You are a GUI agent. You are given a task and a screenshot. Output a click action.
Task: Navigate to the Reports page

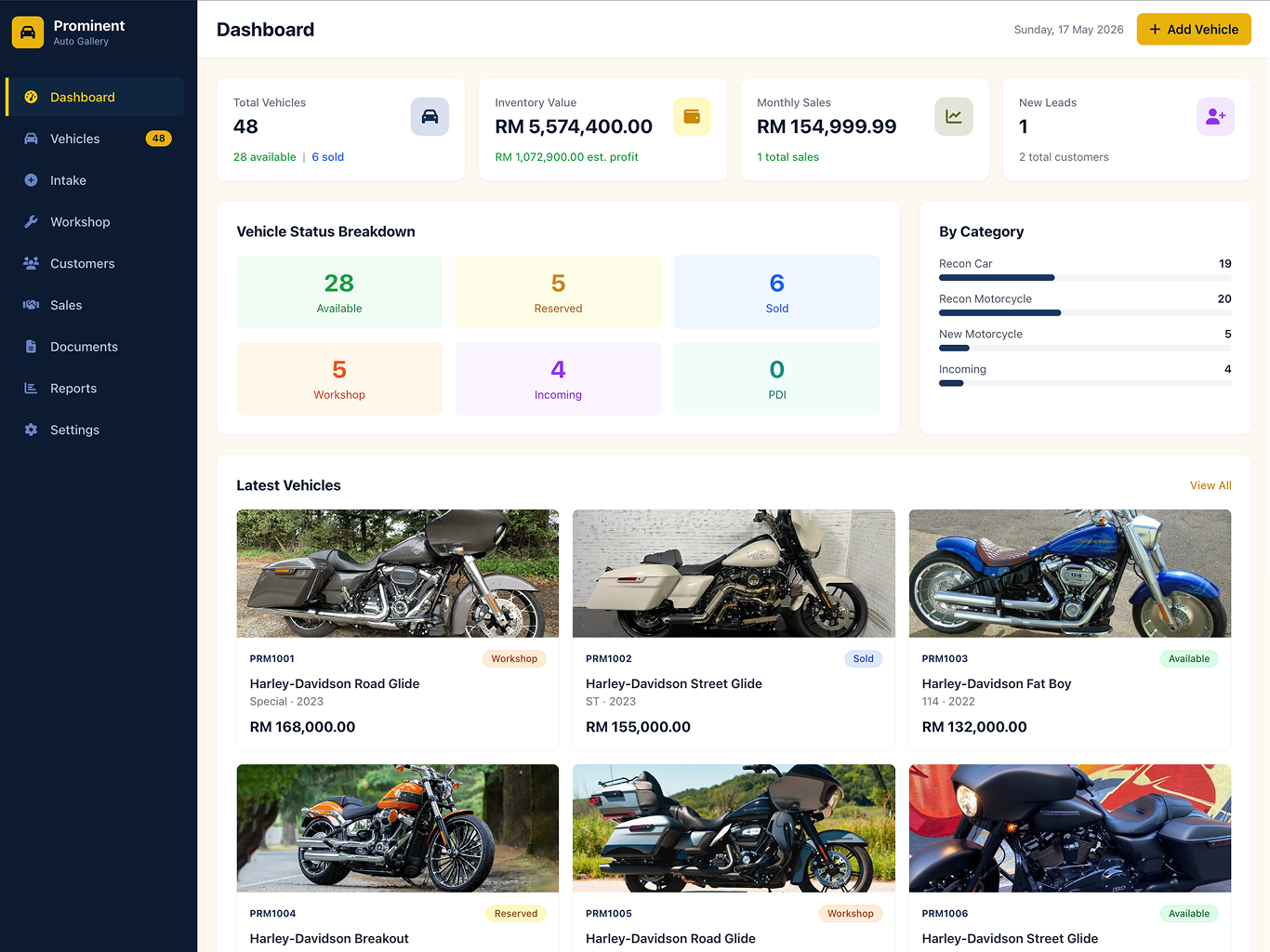(95, 389)
